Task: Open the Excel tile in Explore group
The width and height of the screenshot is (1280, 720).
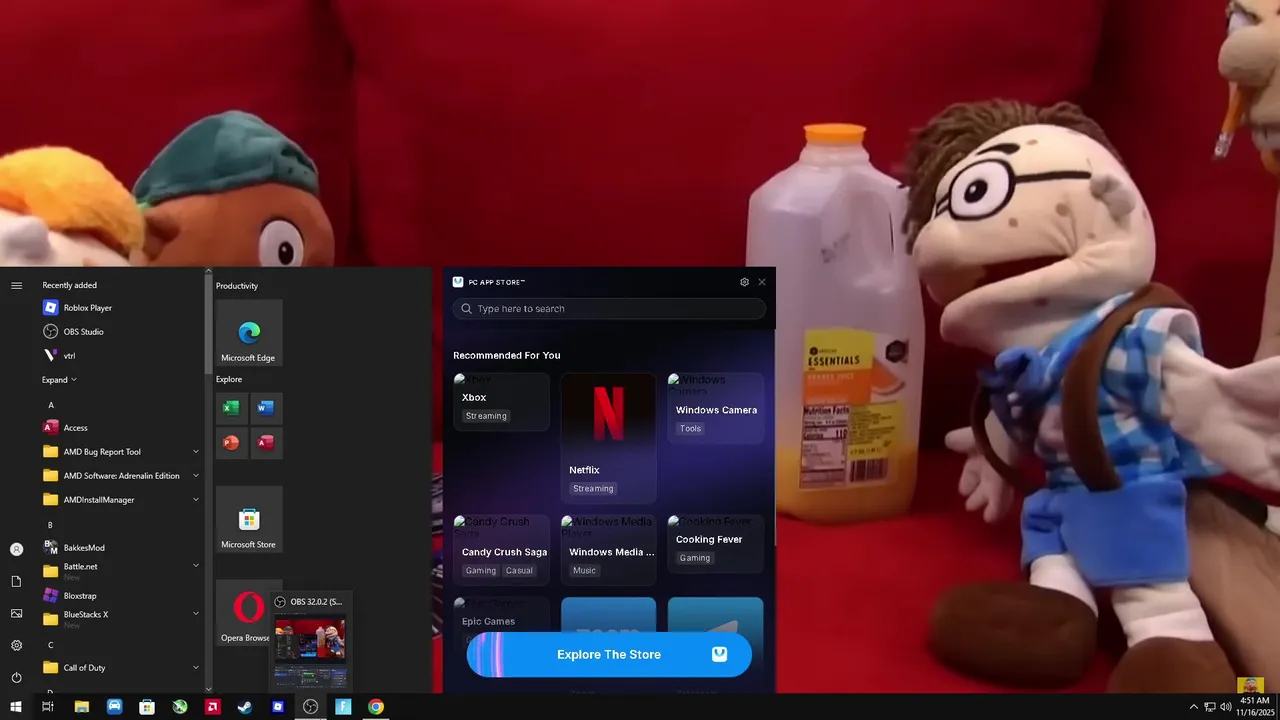Action: pos(231,408)
